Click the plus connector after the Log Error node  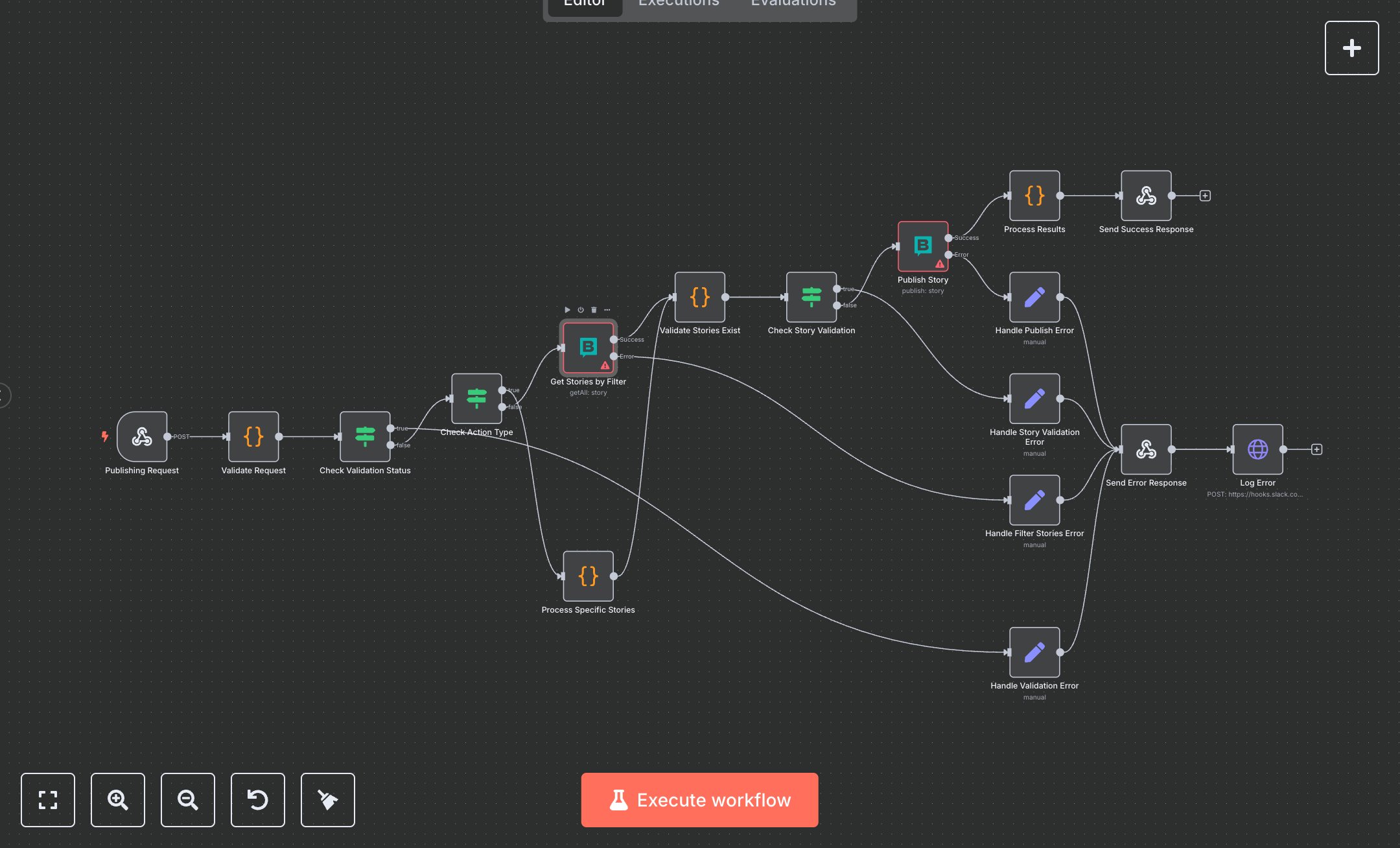(1316, 449)
